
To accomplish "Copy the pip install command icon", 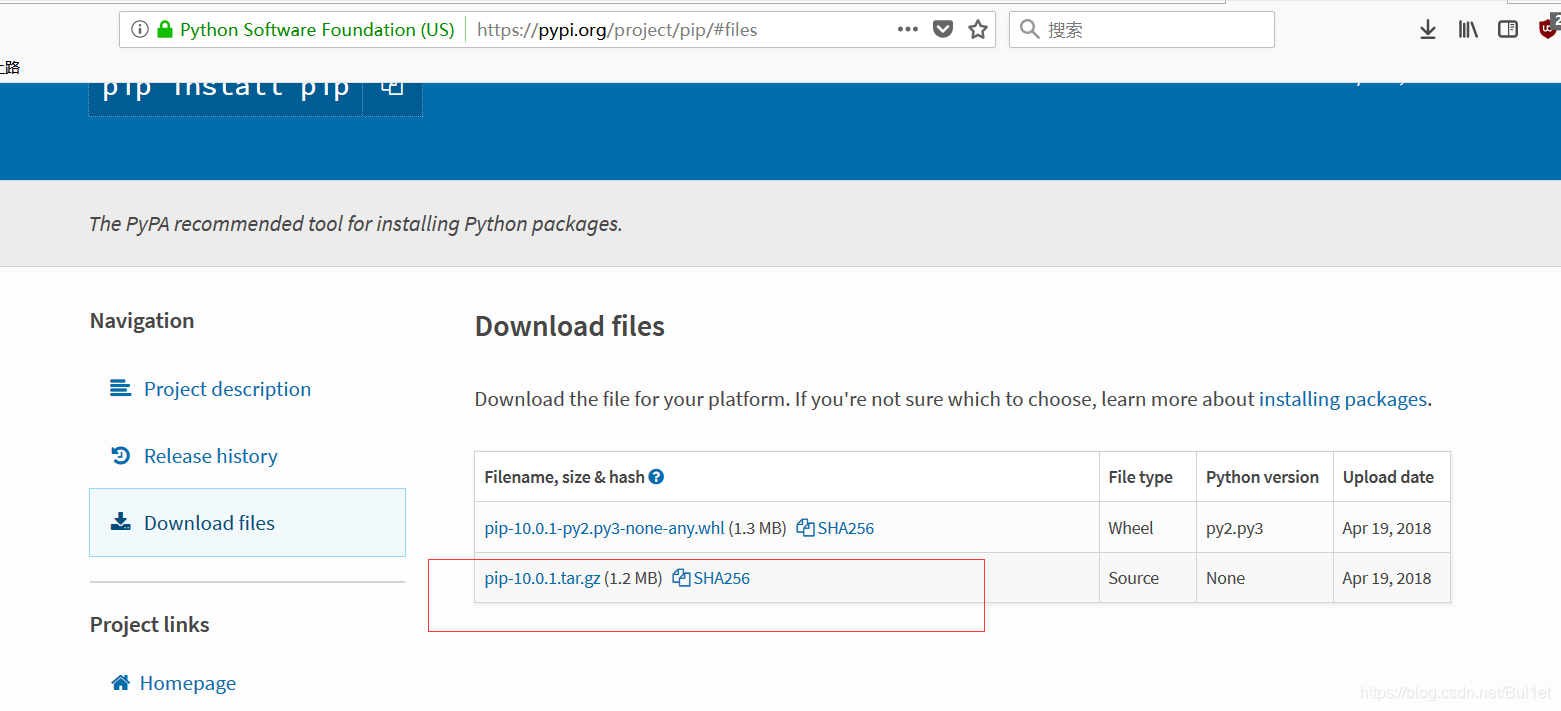I will click(x=392, y=88).
